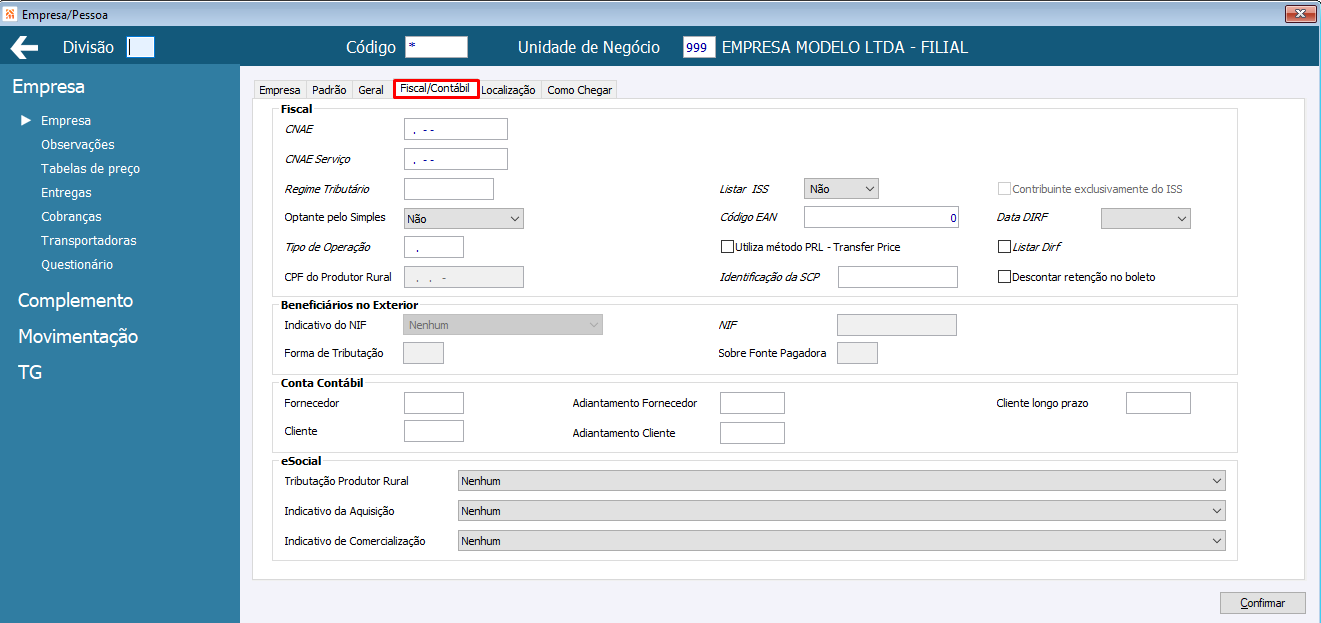Focus the CNAE Serviço field

coord(456,159)
